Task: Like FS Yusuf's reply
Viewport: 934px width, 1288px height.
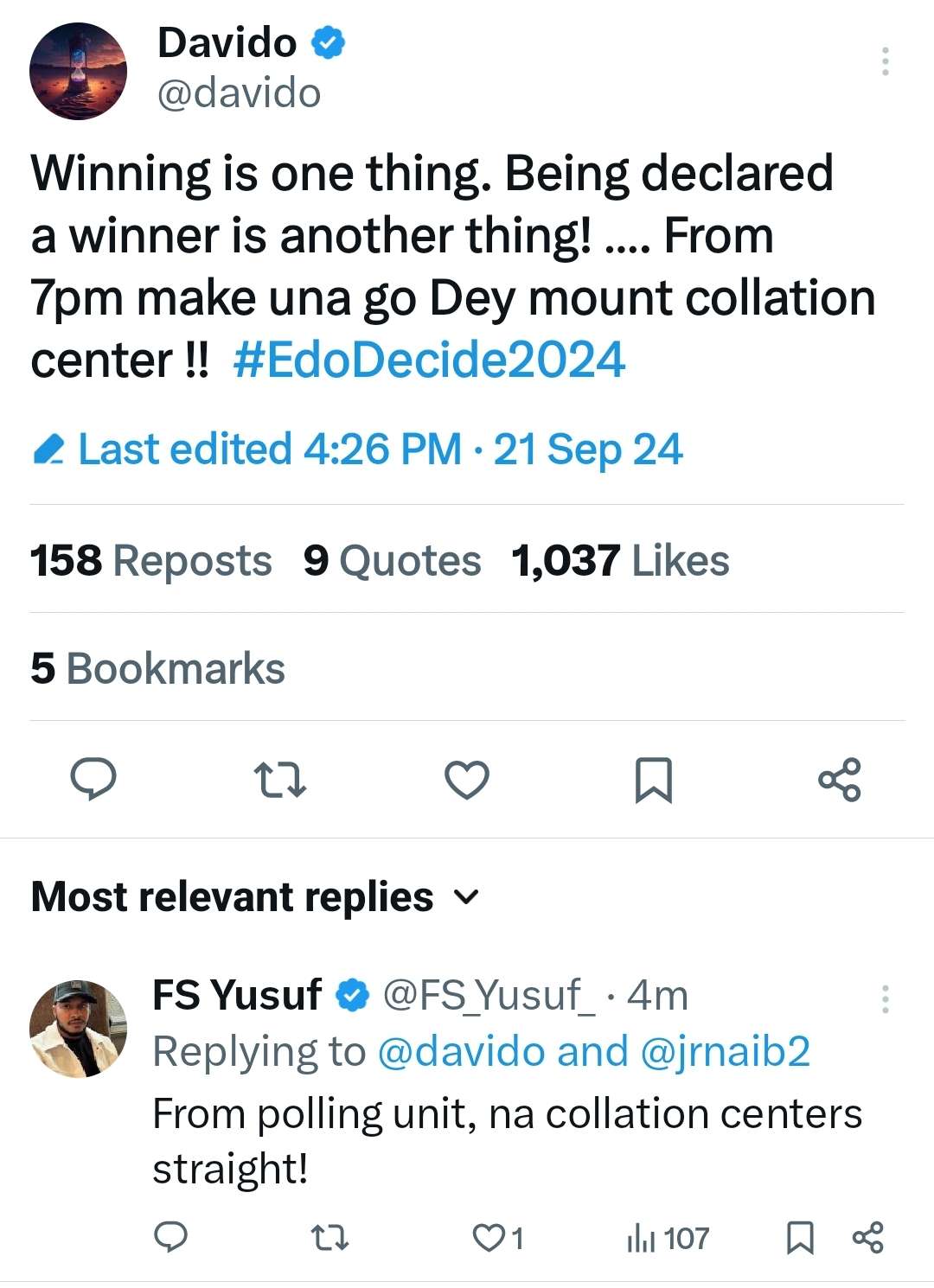Action: click(489, 1238)
